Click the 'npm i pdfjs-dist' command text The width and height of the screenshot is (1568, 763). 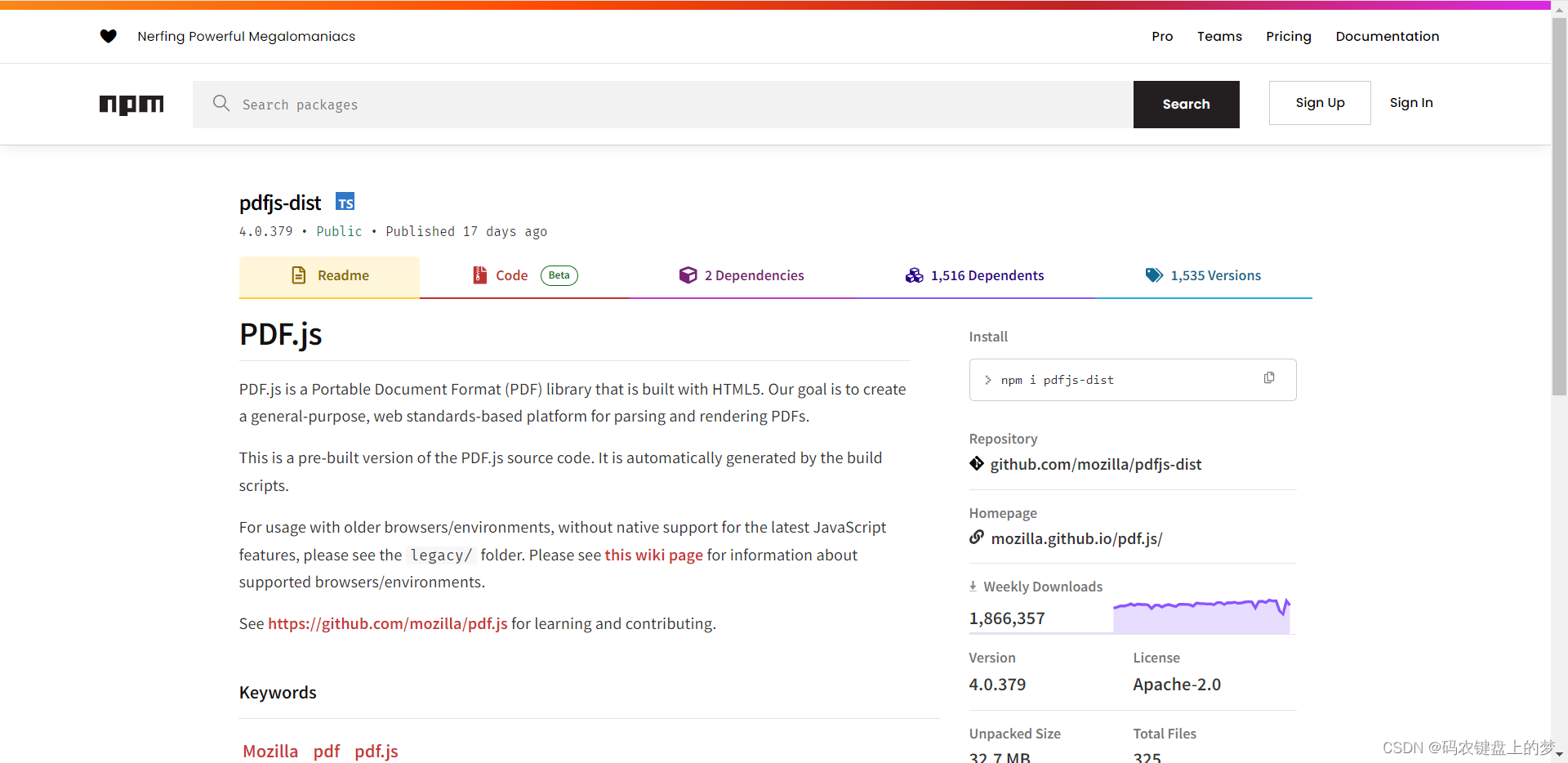pyautogui.click(x=1058, y=380)
